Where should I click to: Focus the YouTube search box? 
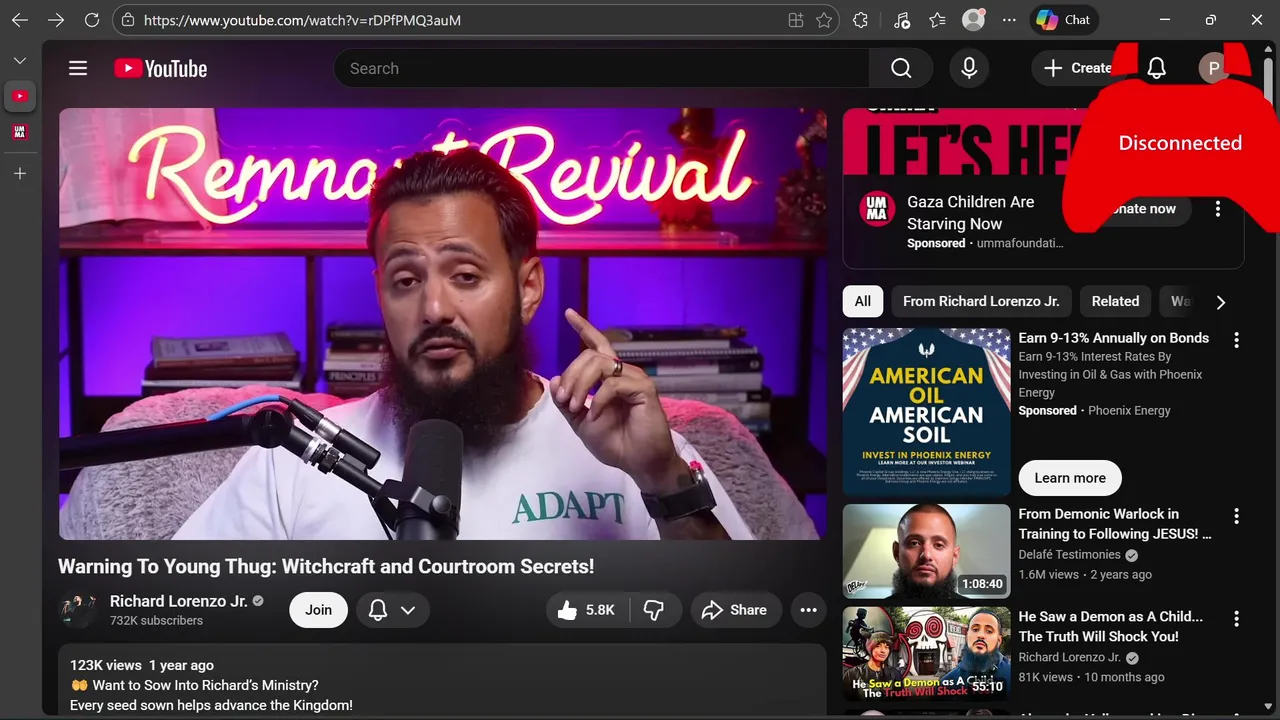601,68
